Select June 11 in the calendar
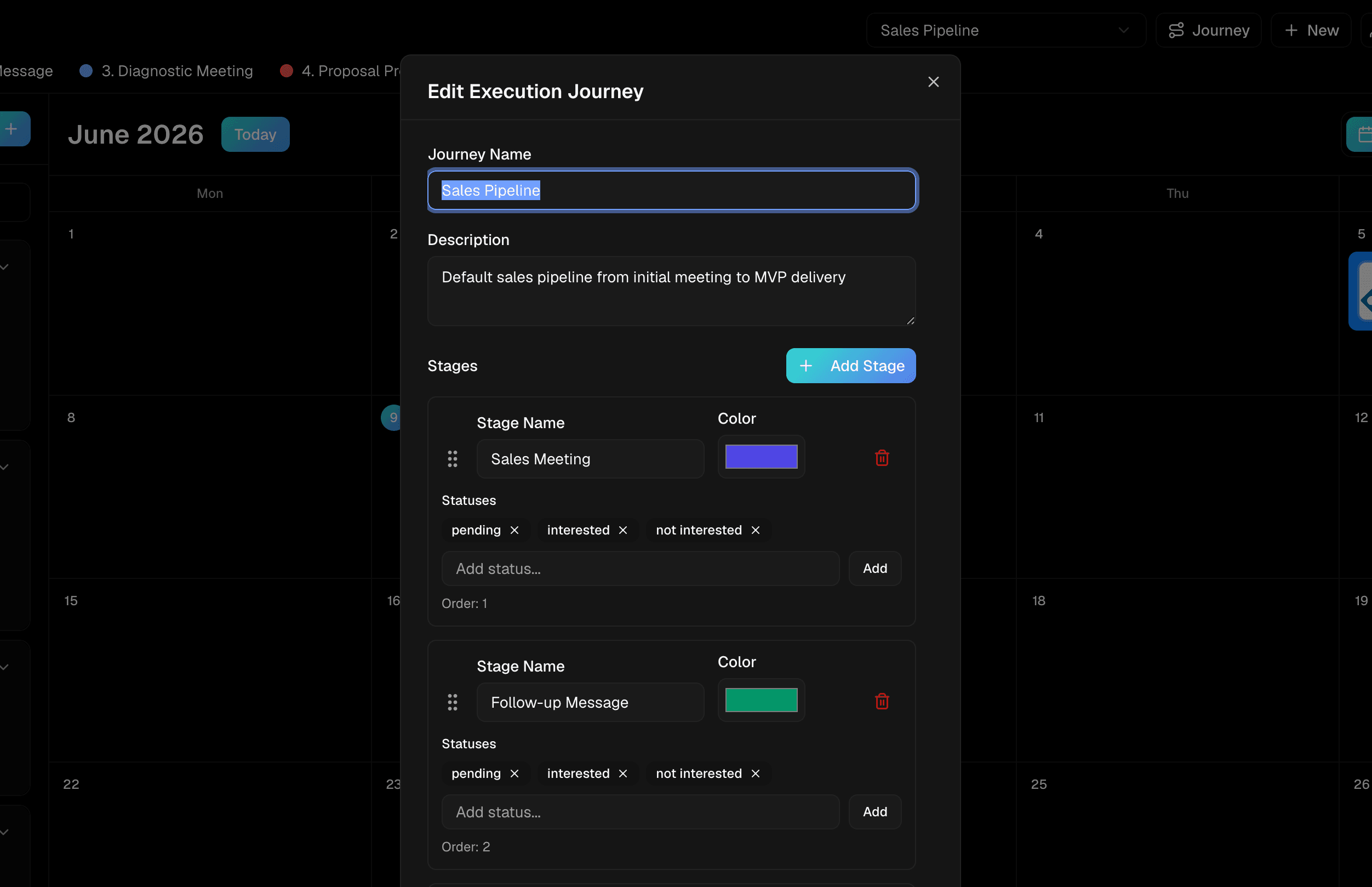1372x887 pixels. pyautogui.click(x=1039, y=417)
